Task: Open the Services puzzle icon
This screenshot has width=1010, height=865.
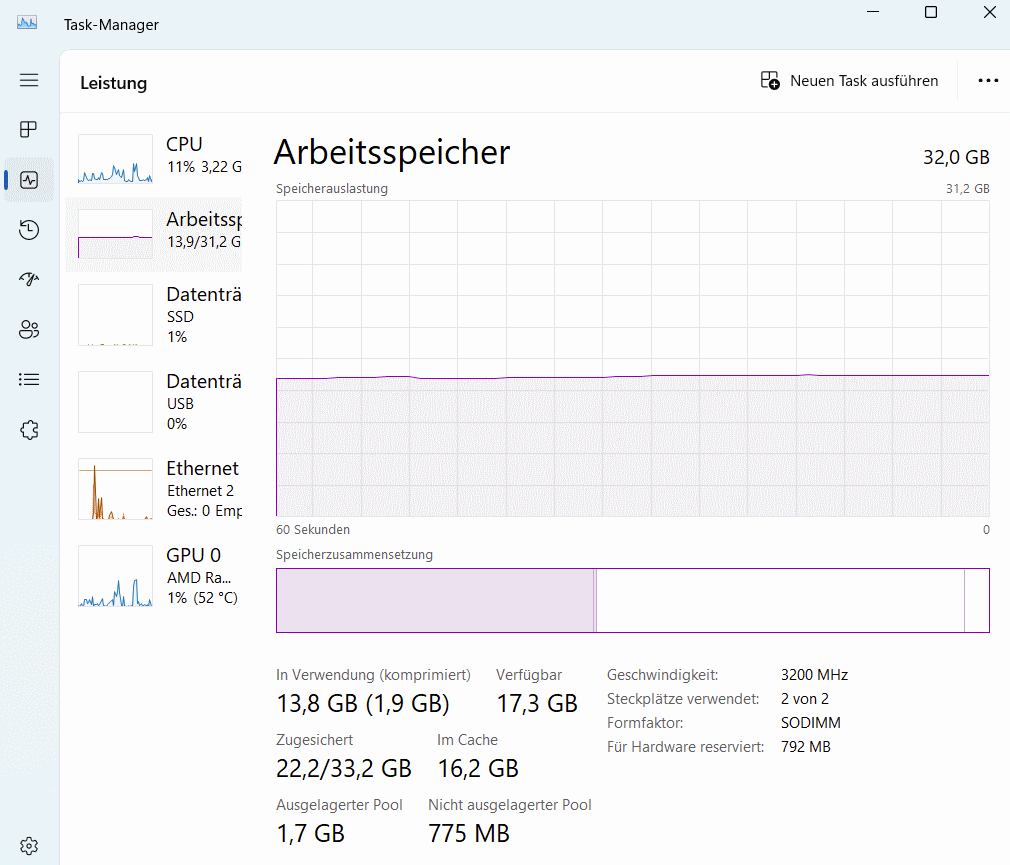Action: coord(29,430)
